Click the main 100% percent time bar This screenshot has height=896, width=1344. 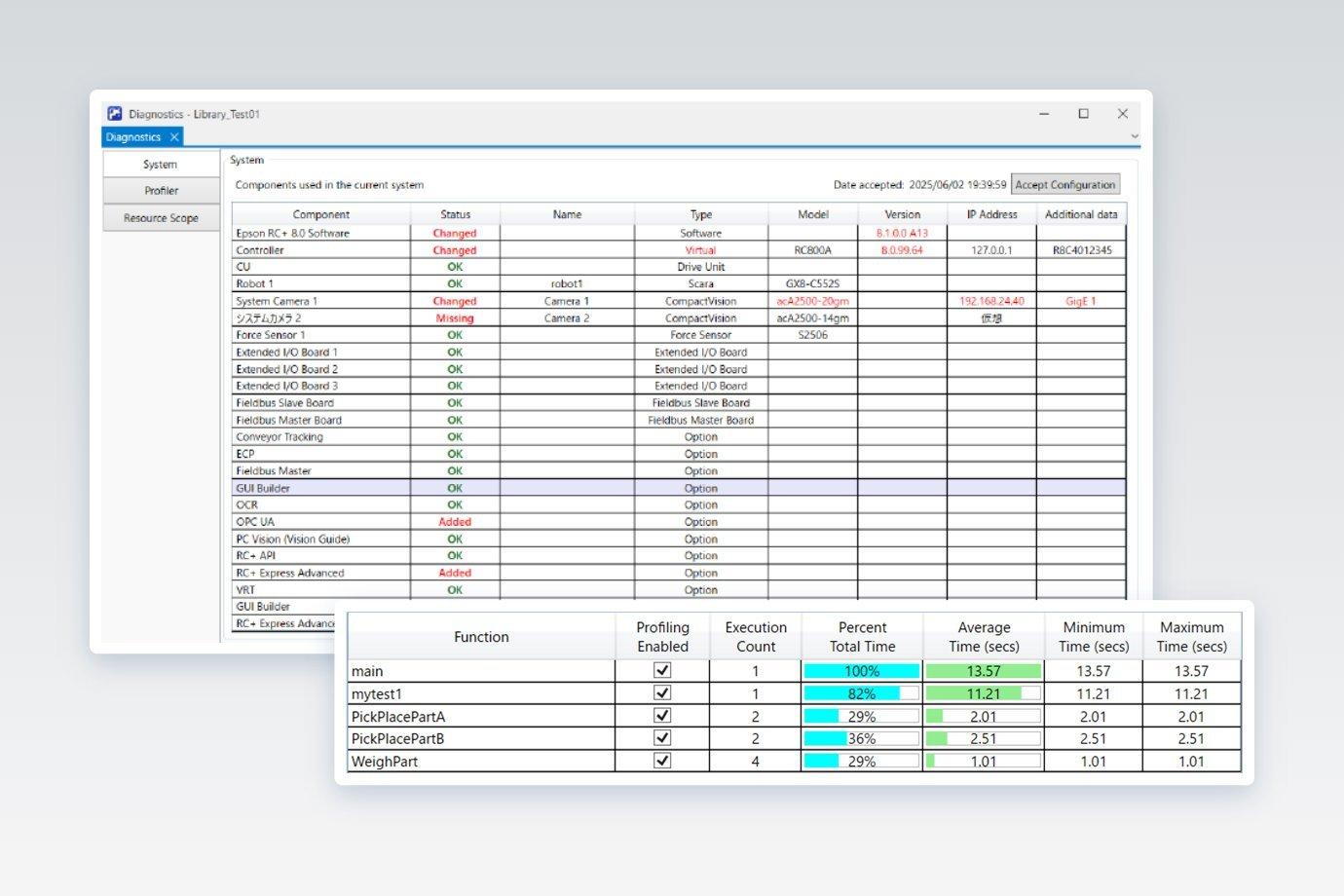pos(862,671)
